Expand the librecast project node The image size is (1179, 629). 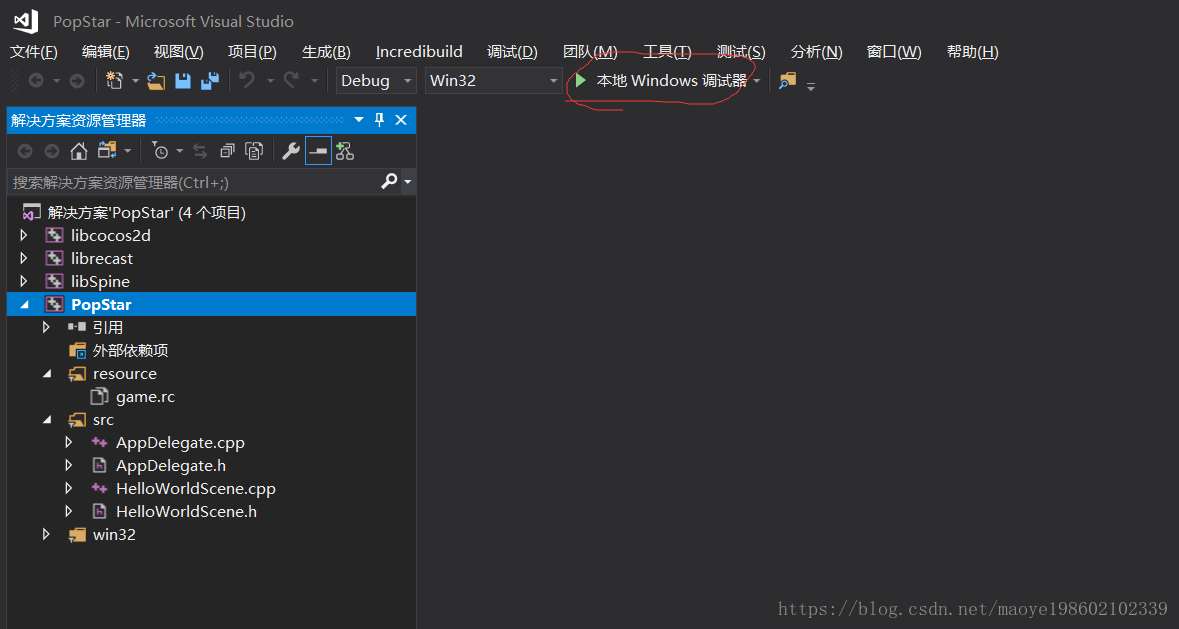(23, 258)
